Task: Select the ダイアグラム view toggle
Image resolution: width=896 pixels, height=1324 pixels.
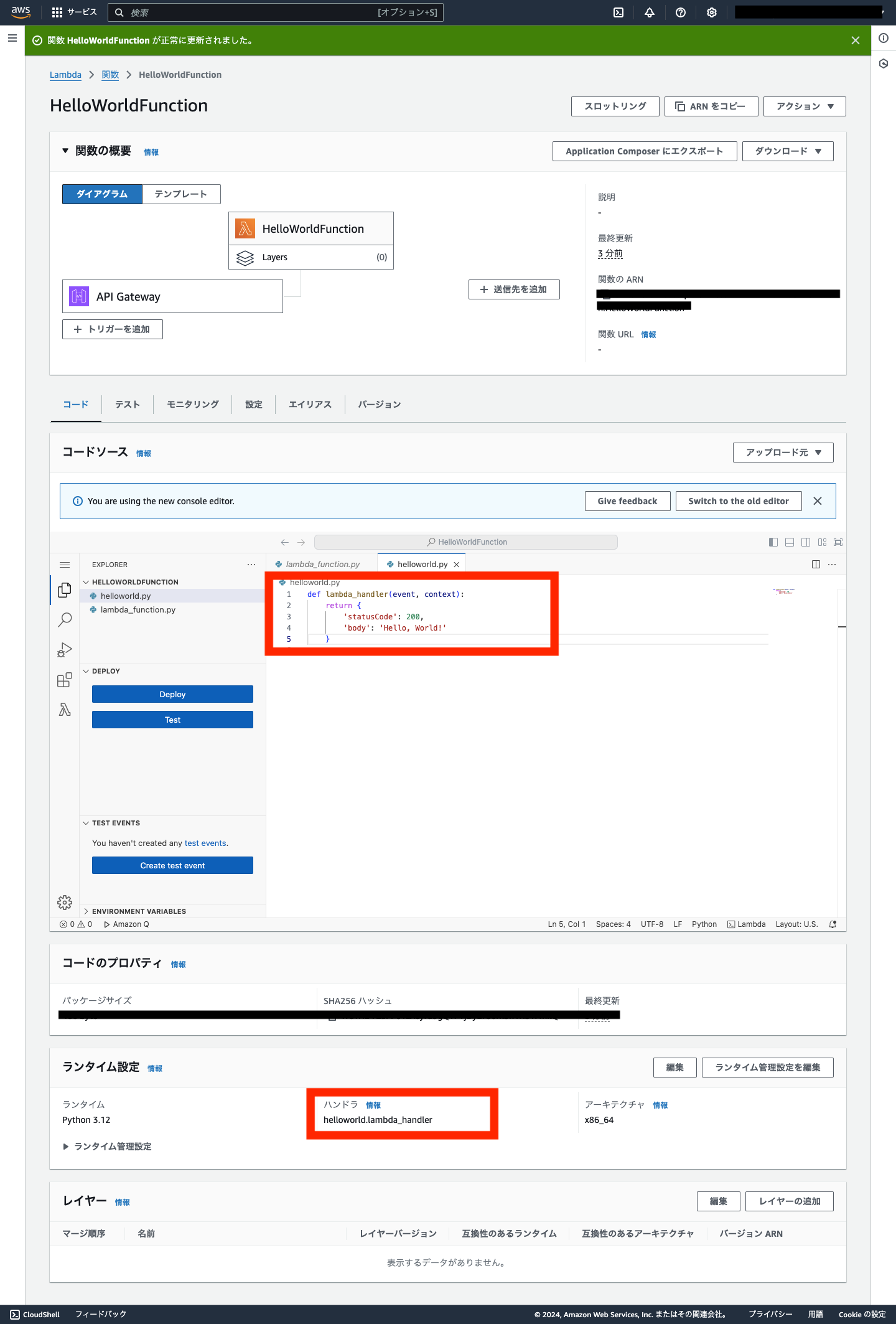Action: point(102,194)
